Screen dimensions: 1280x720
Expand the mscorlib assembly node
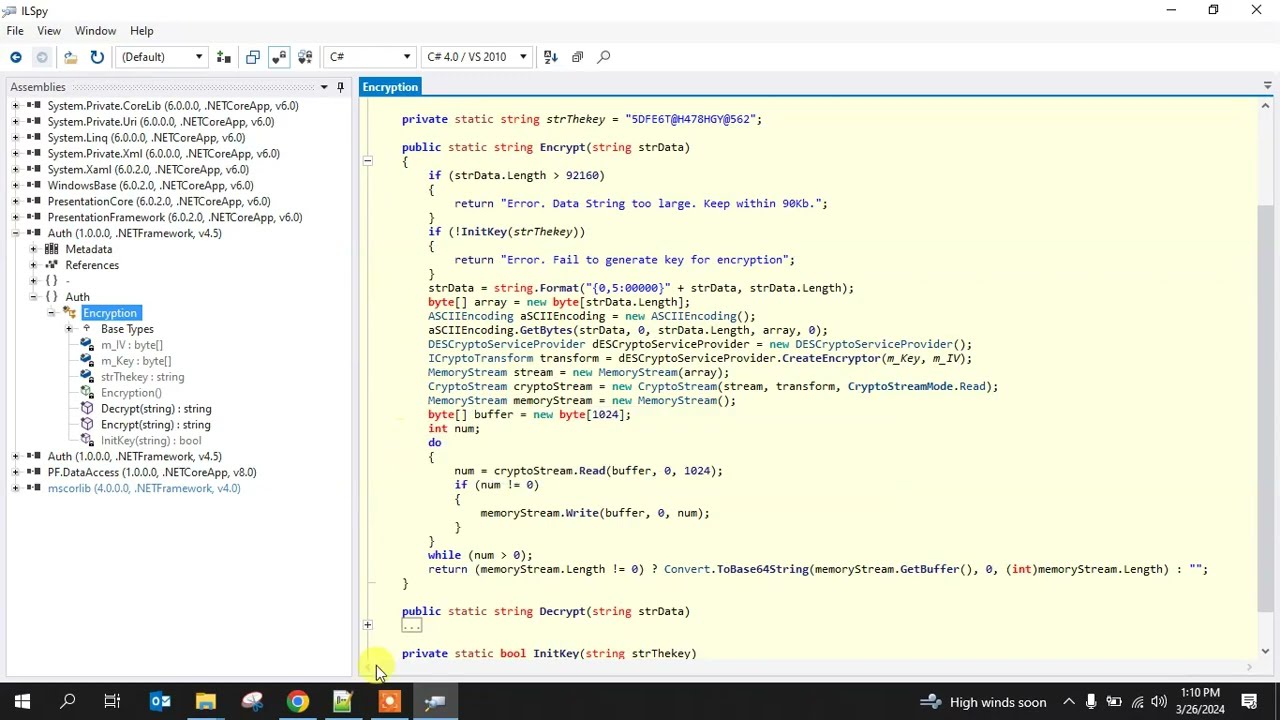pos(15,489)
